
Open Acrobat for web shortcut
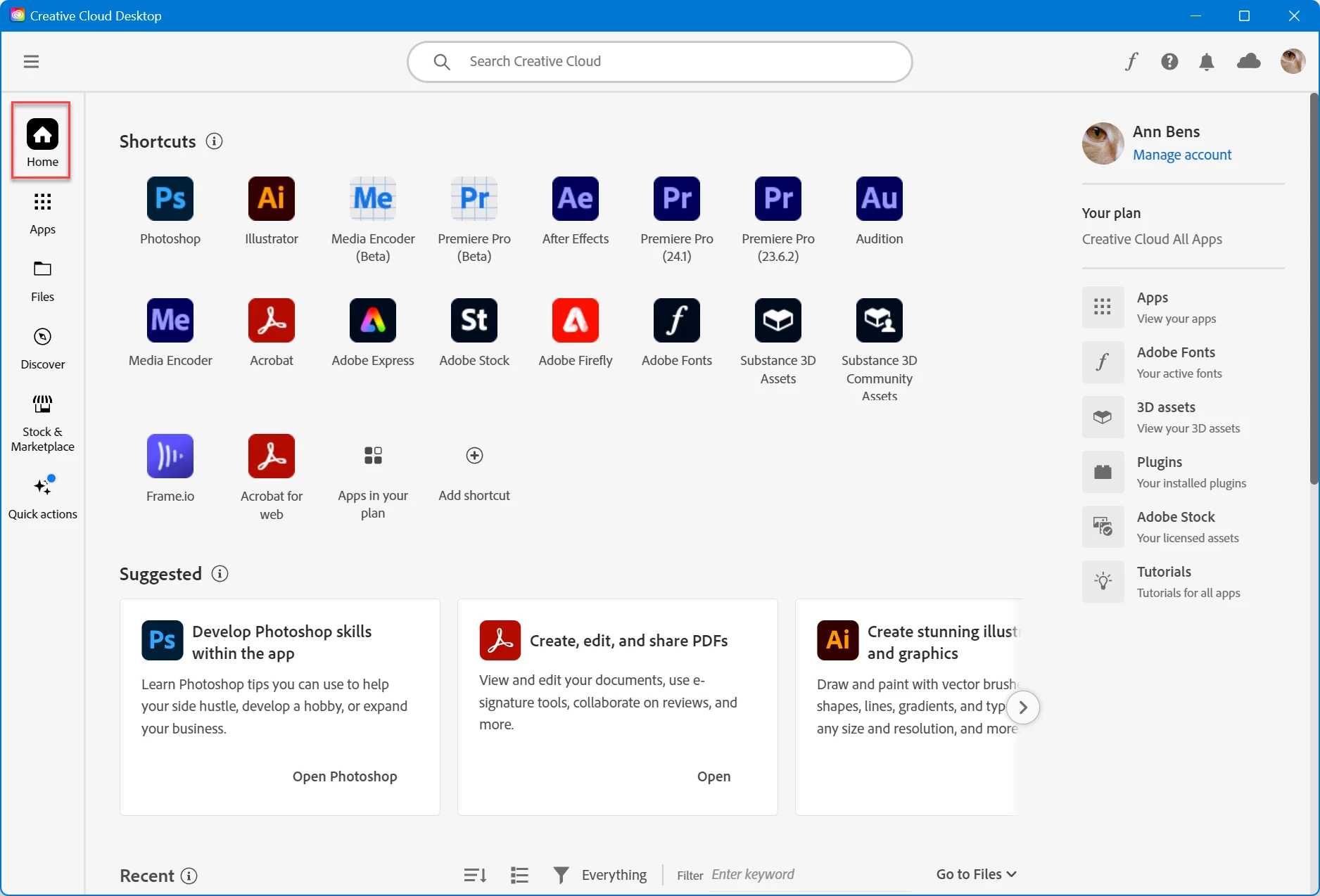pyautogui.click(x=272, y=456)
